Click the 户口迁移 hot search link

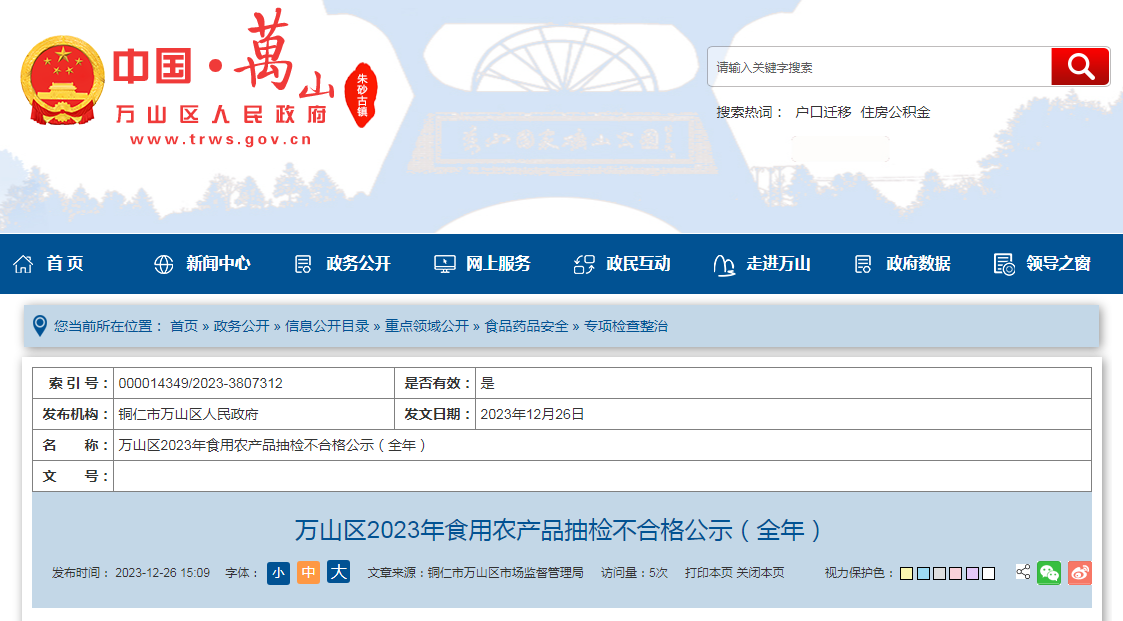(x=823, y=112)
